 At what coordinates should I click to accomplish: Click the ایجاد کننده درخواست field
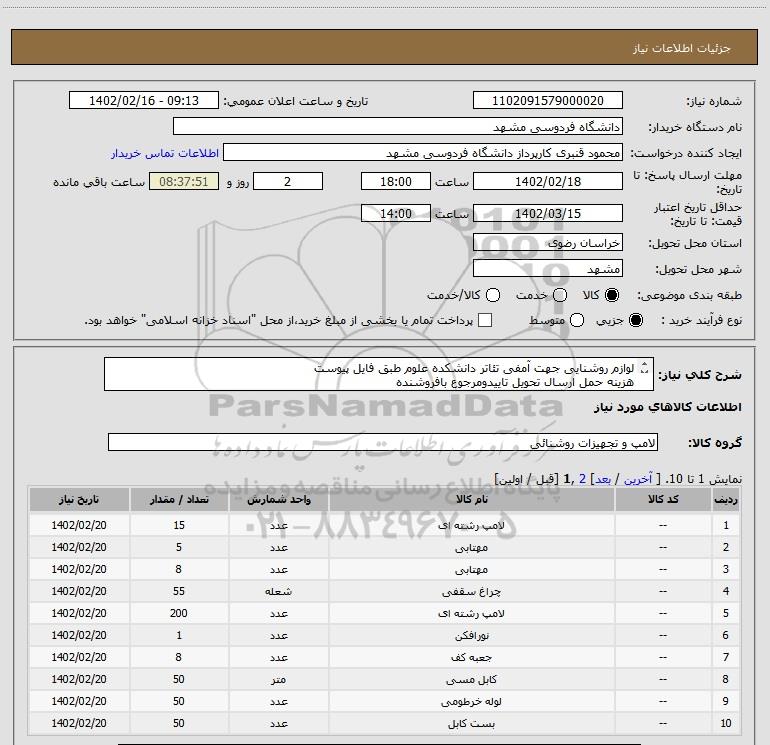point(423,153)
